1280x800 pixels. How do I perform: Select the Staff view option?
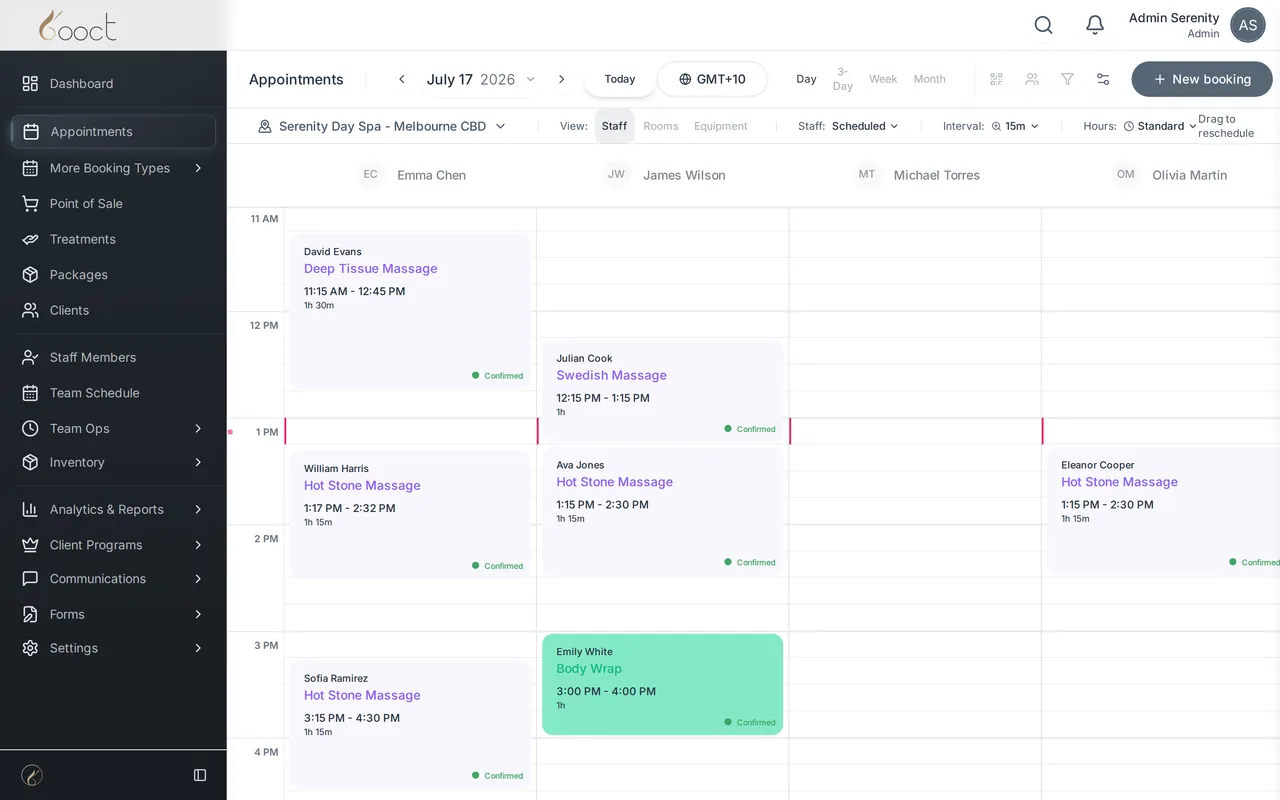pyautogui.click(x=614, y=126)
